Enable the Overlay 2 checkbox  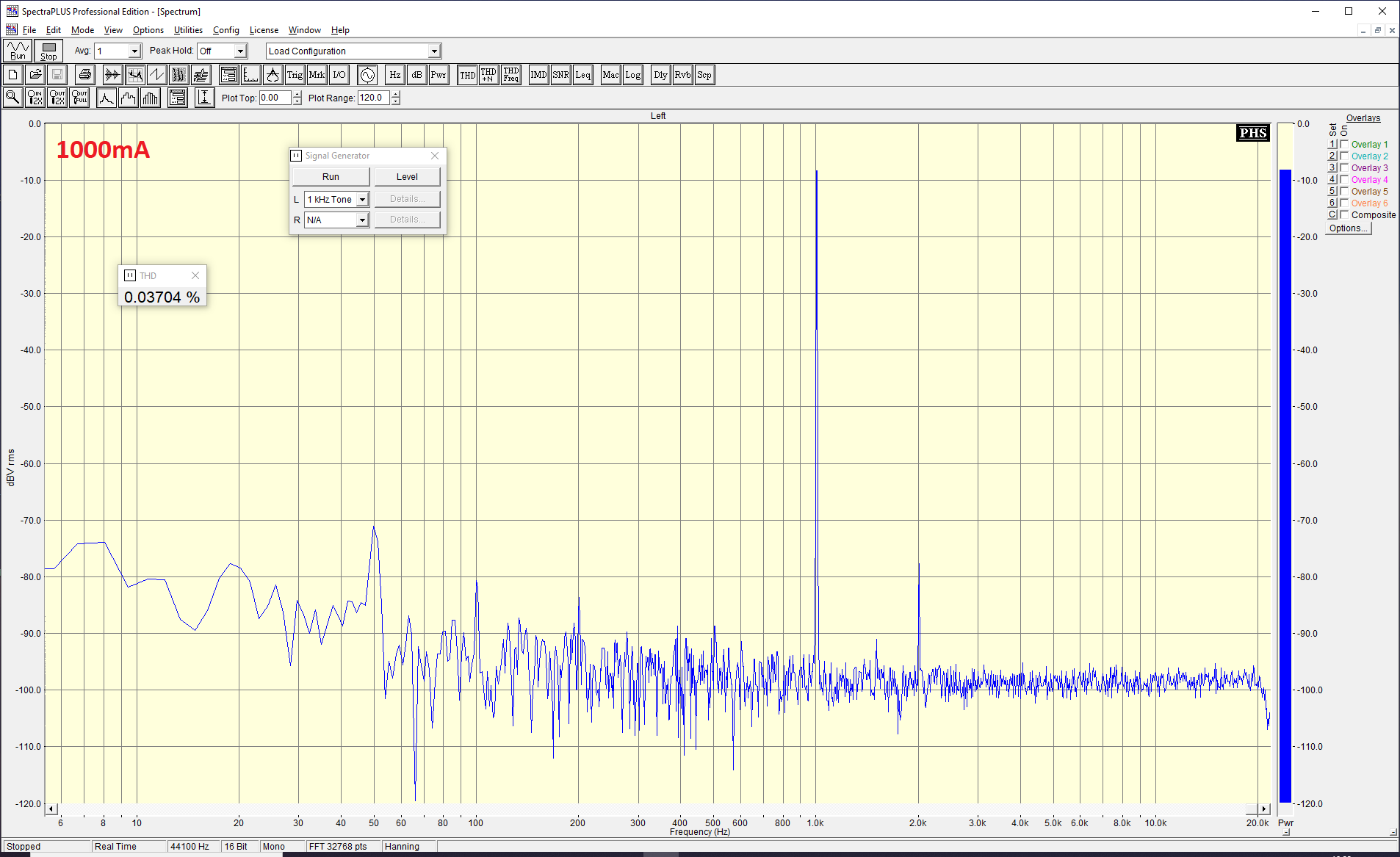pos(1344,156)
